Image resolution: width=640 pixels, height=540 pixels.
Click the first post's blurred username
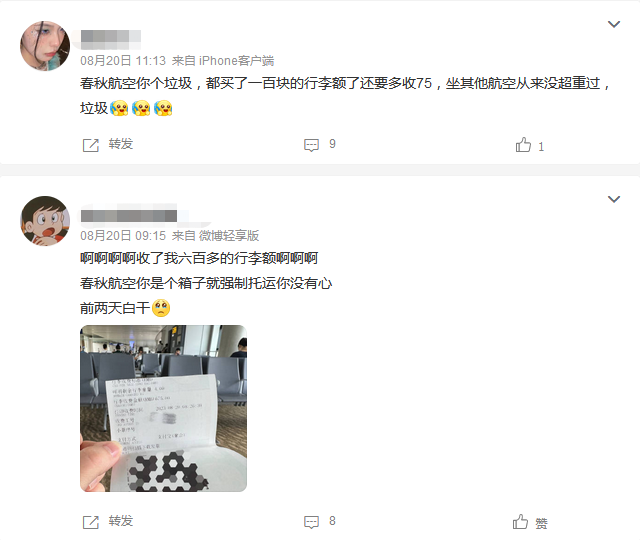click(x=111, y=40)
